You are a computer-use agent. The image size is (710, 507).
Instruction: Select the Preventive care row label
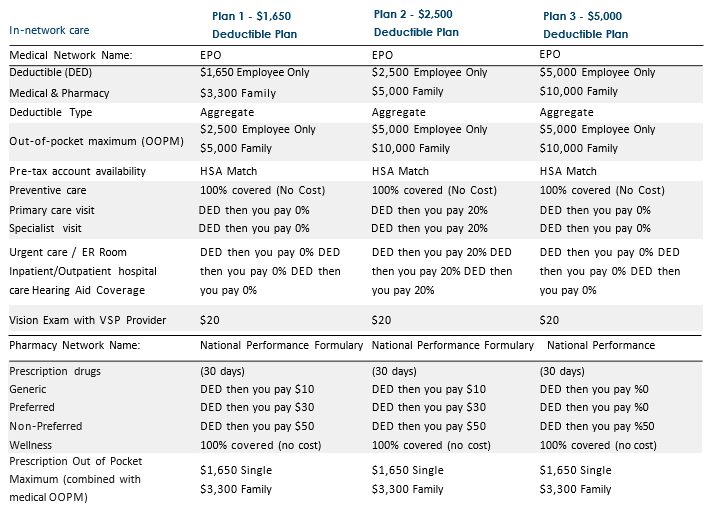pos(49,190)
